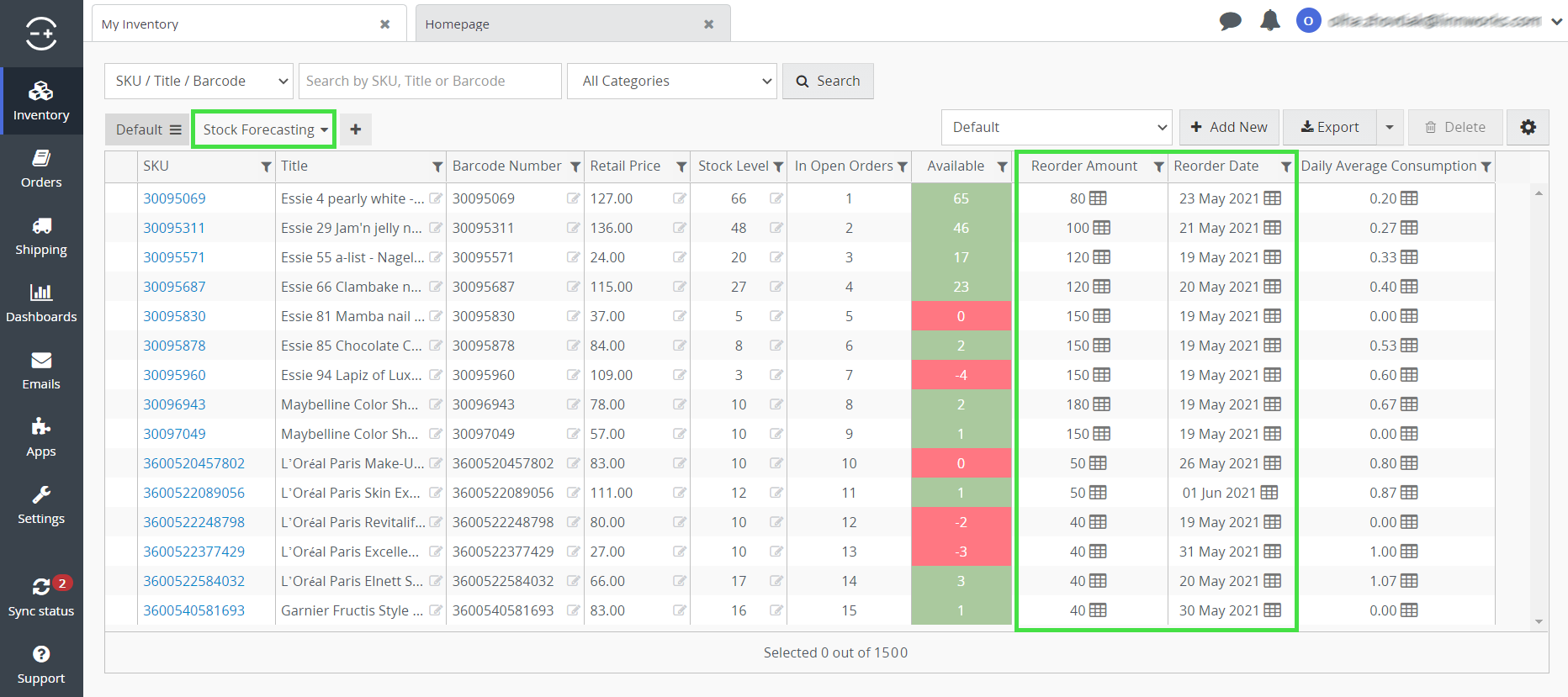Click the search text field
This screenshot has height=697, width=1568.
(429, 82)
